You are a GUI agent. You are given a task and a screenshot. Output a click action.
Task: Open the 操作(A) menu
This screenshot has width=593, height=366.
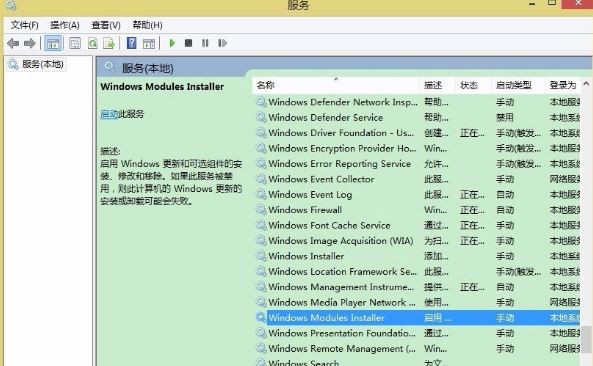65,25
